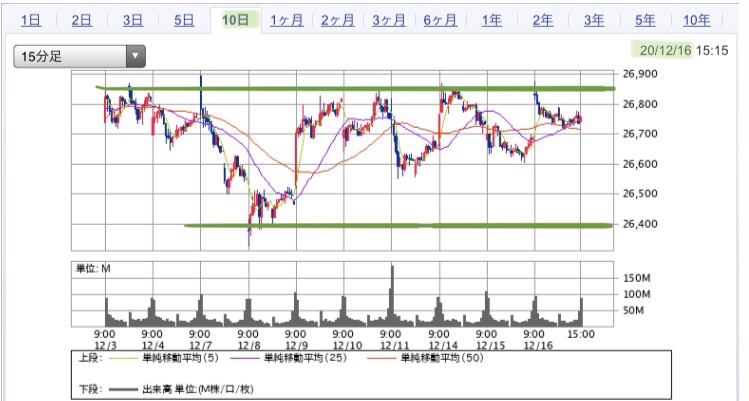Click the 12/14 date axis label
Screen dimensions: 749x401
pos(443,345)
